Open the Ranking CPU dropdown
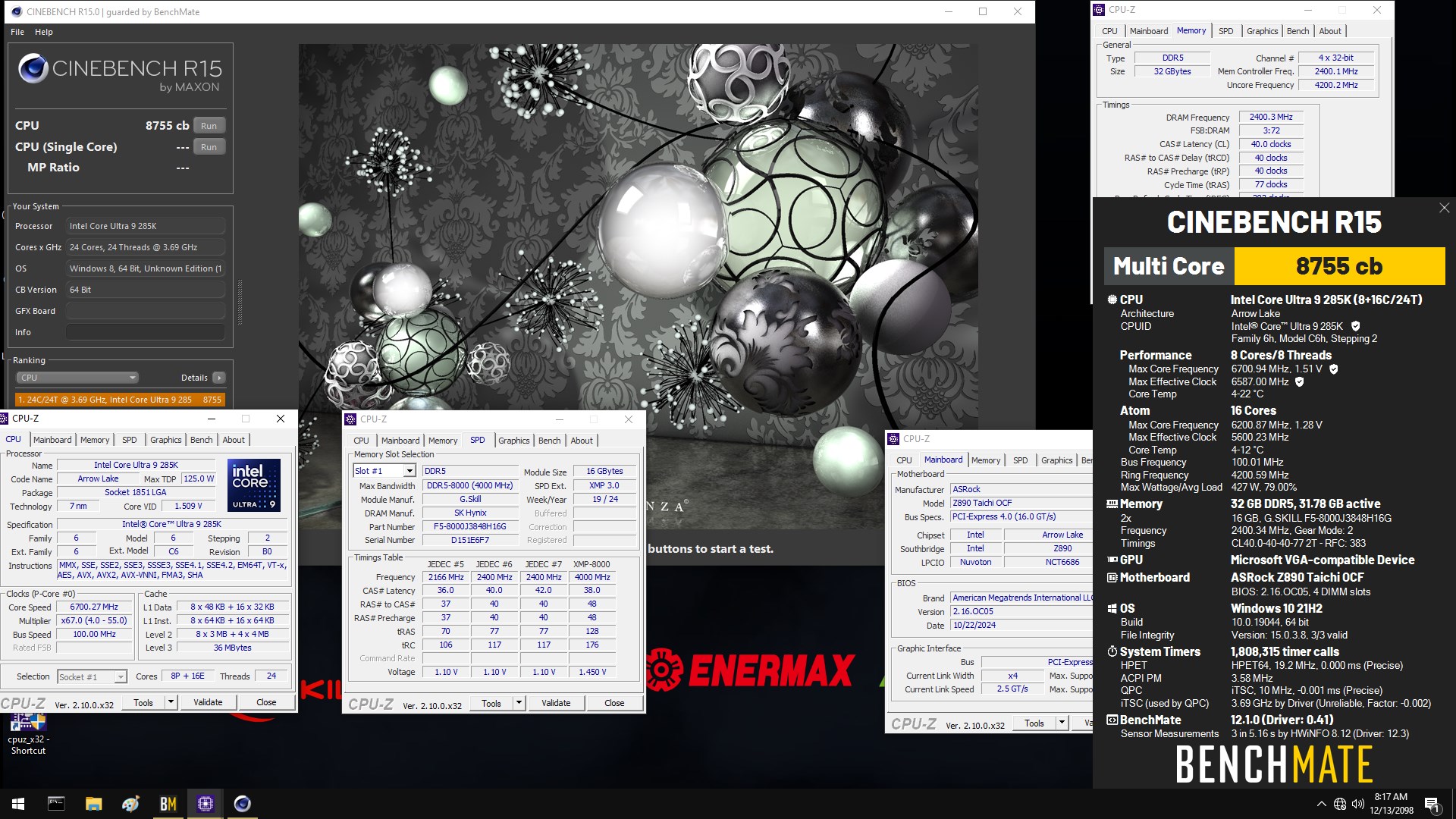The height and width of the screenshot is (819, 1456). 77,378
